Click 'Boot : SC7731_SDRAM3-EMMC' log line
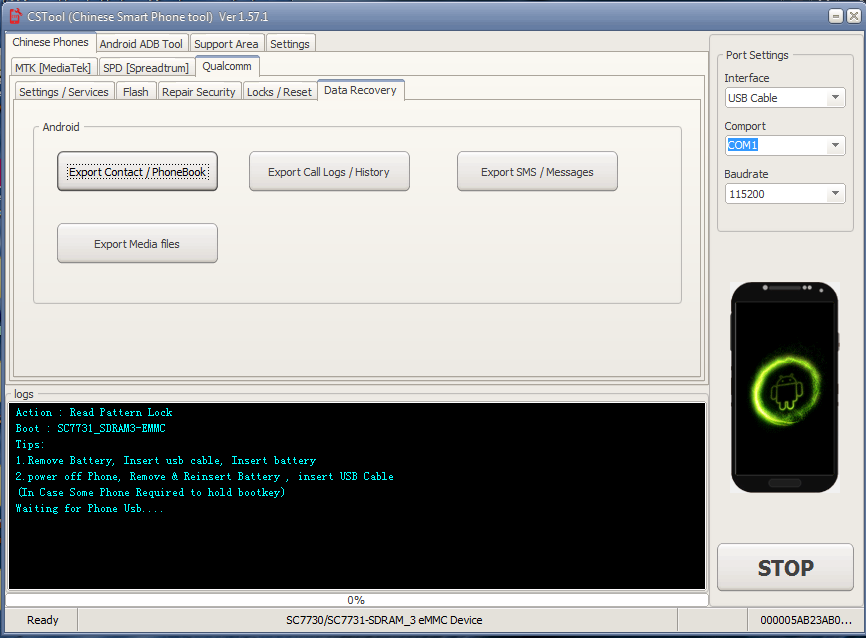The width and height of the screenshot is (866, 638). [91, 429]
